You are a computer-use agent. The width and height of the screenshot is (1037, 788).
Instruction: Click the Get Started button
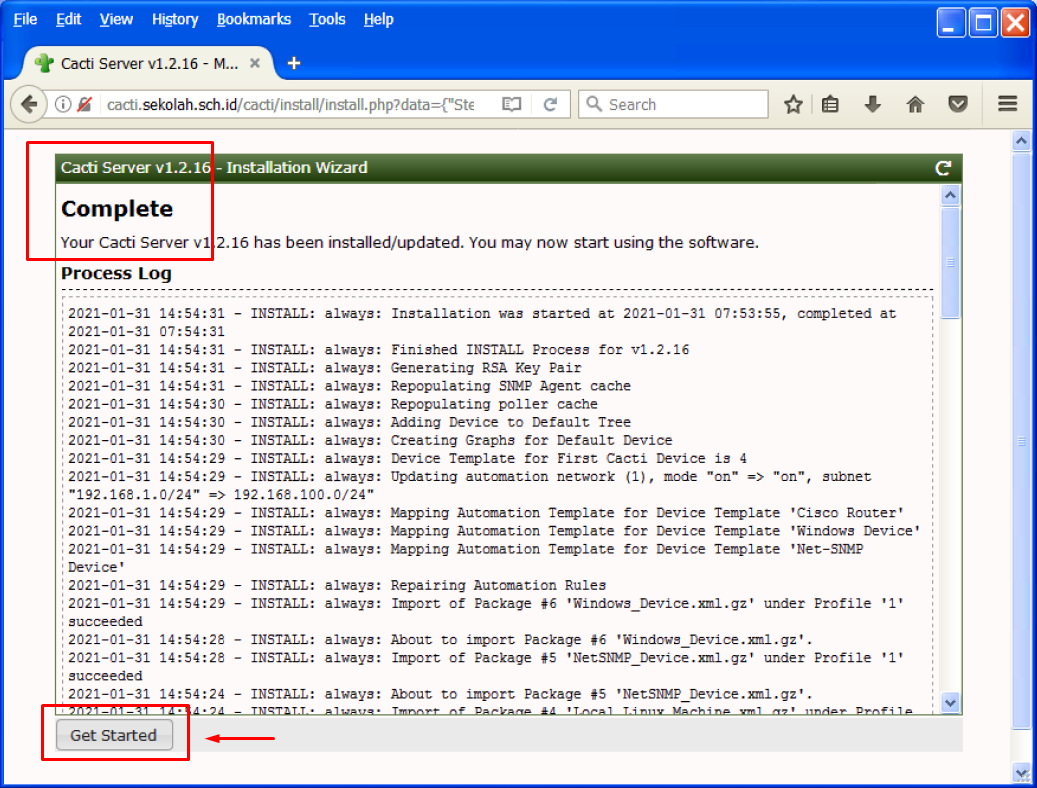[x=114, y=735]
